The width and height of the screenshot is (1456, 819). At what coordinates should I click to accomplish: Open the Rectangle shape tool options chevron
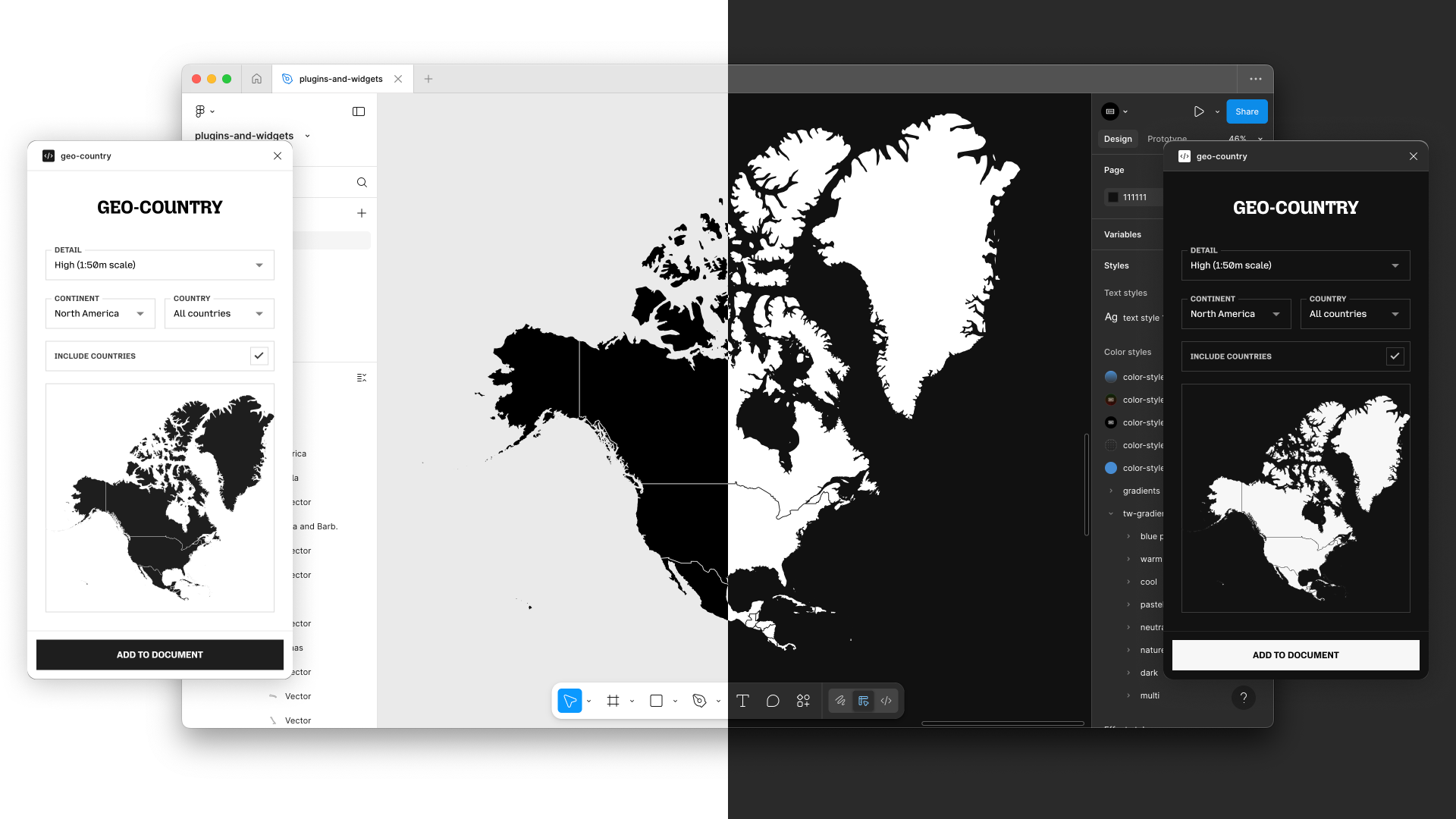676,701
